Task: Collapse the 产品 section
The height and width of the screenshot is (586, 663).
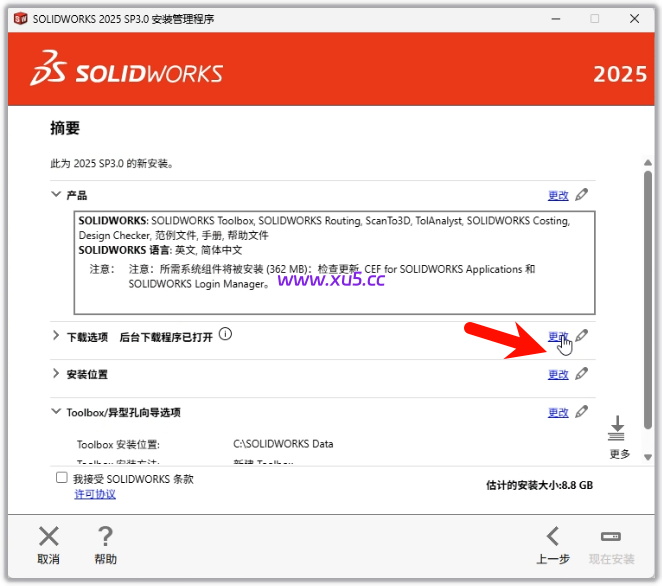Action: click(56, 195)
